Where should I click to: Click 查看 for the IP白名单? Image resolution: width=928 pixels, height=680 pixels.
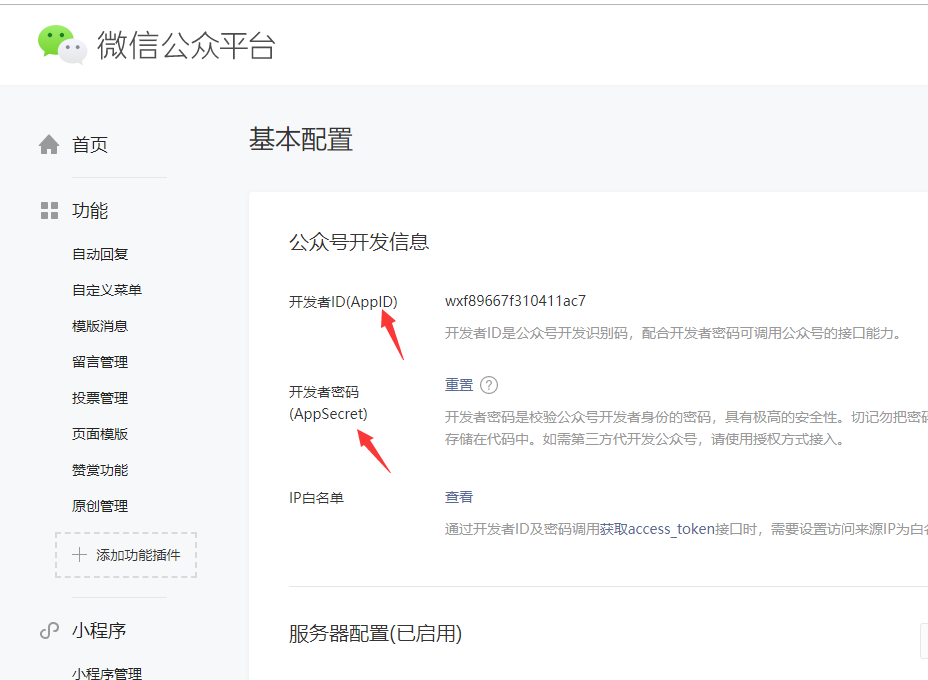pos(459,497)
